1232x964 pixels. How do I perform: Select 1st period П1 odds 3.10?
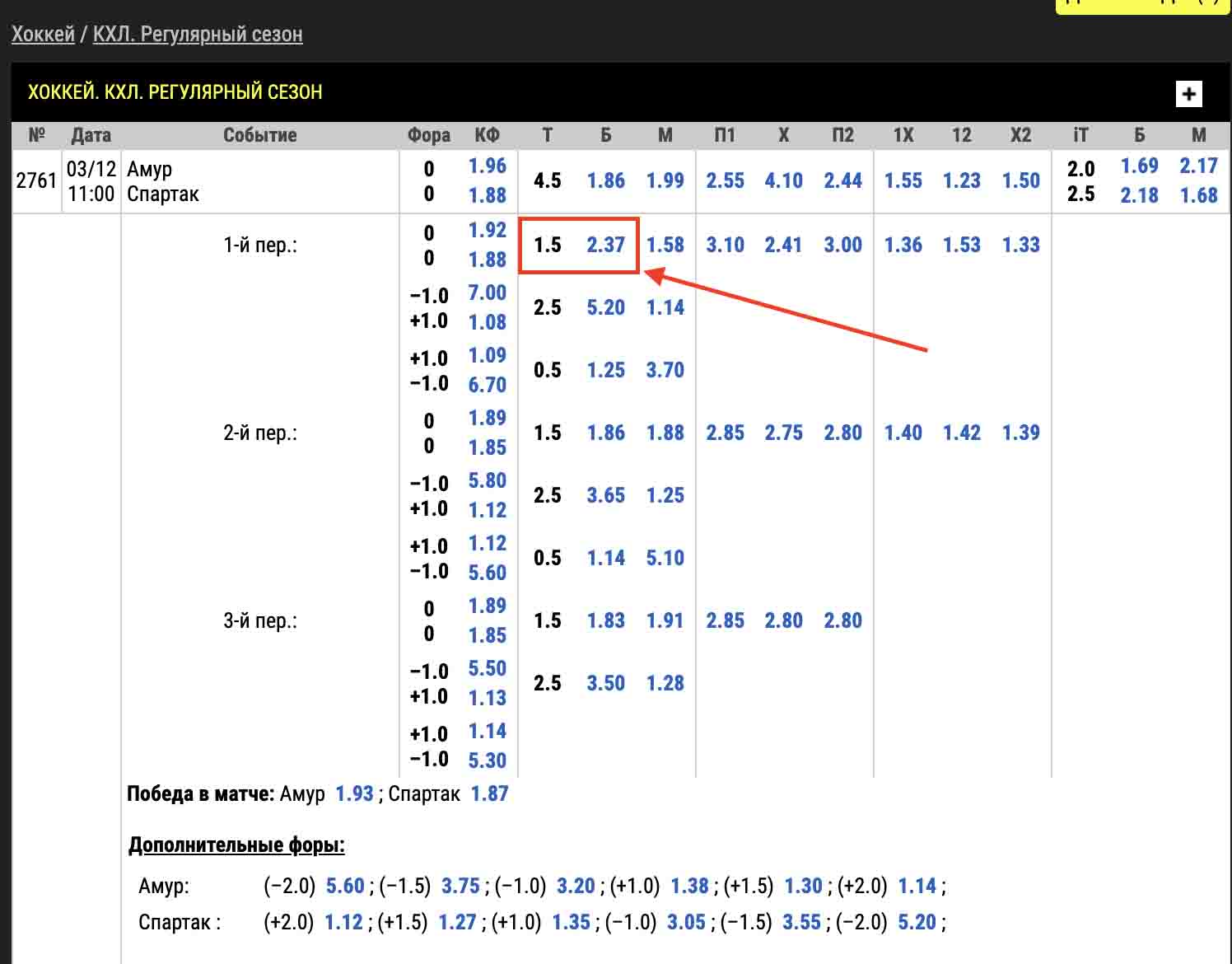point(725,245)
